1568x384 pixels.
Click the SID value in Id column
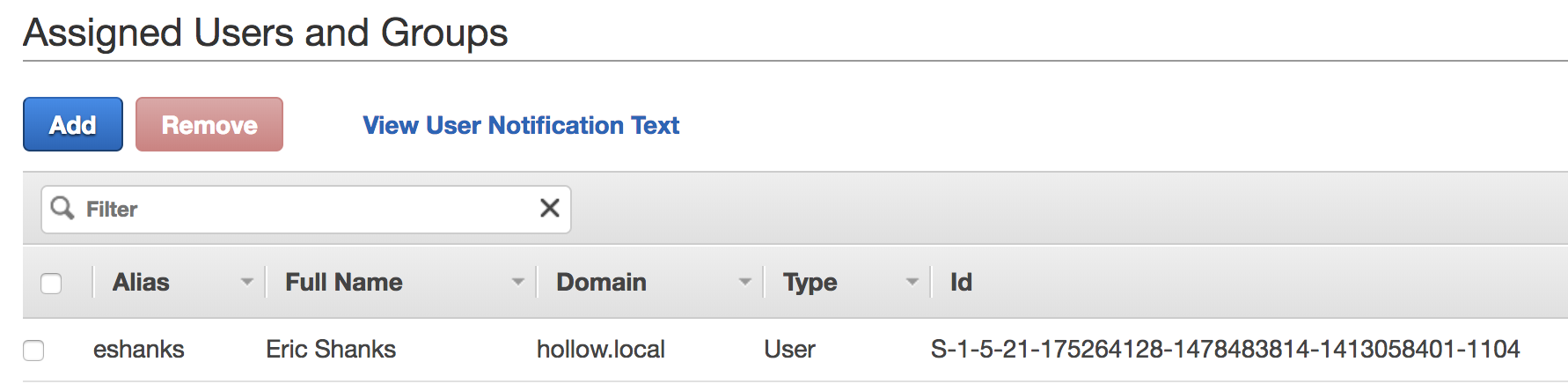[x=1225, y=350]
